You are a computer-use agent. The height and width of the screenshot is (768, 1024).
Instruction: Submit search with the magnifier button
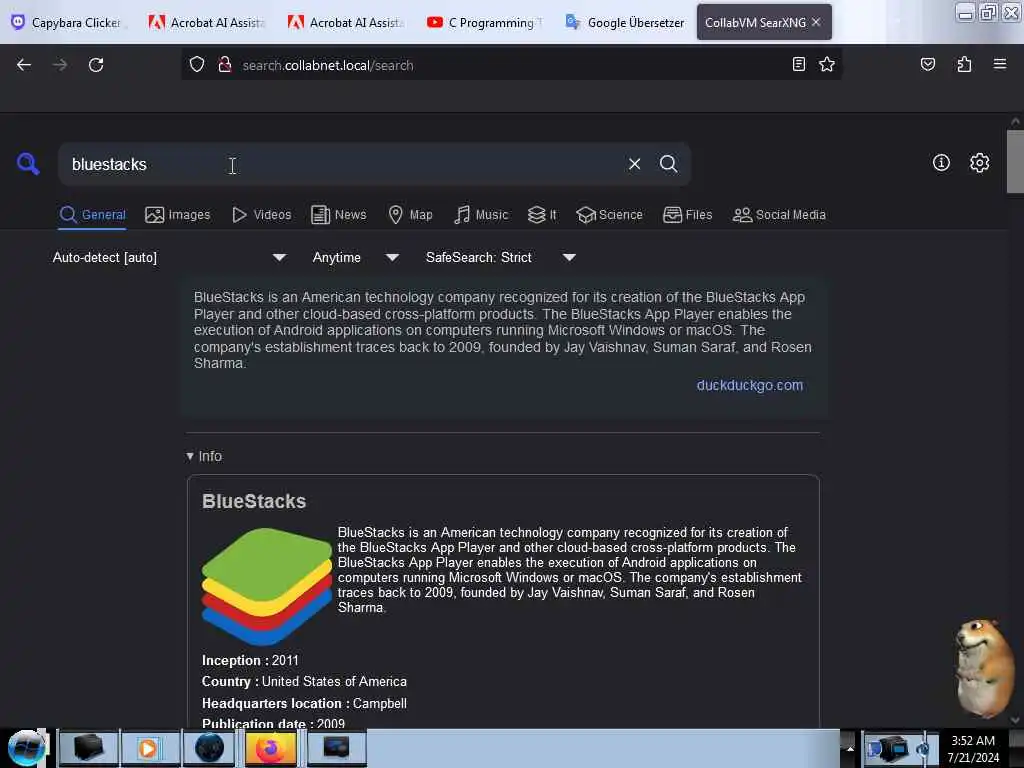coord(668,164)
